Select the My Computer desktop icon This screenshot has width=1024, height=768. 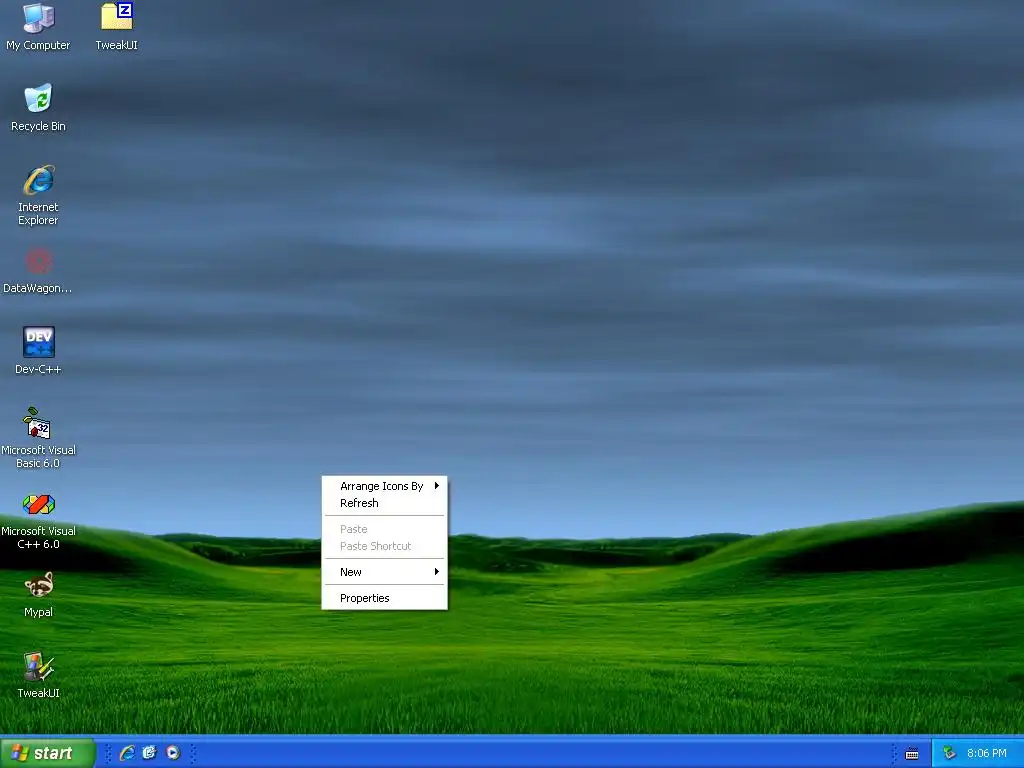coord(38,27)
